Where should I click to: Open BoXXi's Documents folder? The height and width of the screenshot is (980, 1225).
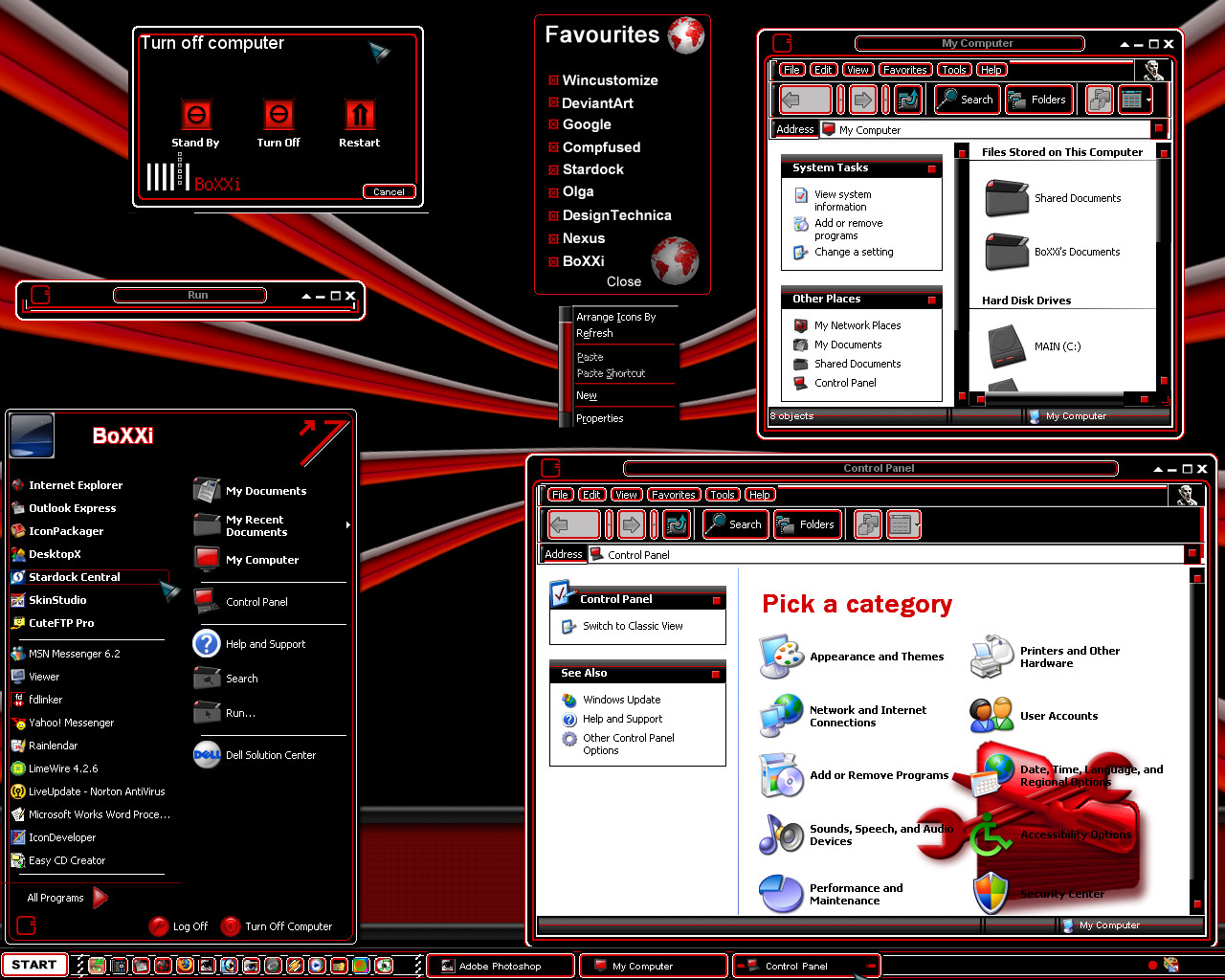[x=1053, y=252]
